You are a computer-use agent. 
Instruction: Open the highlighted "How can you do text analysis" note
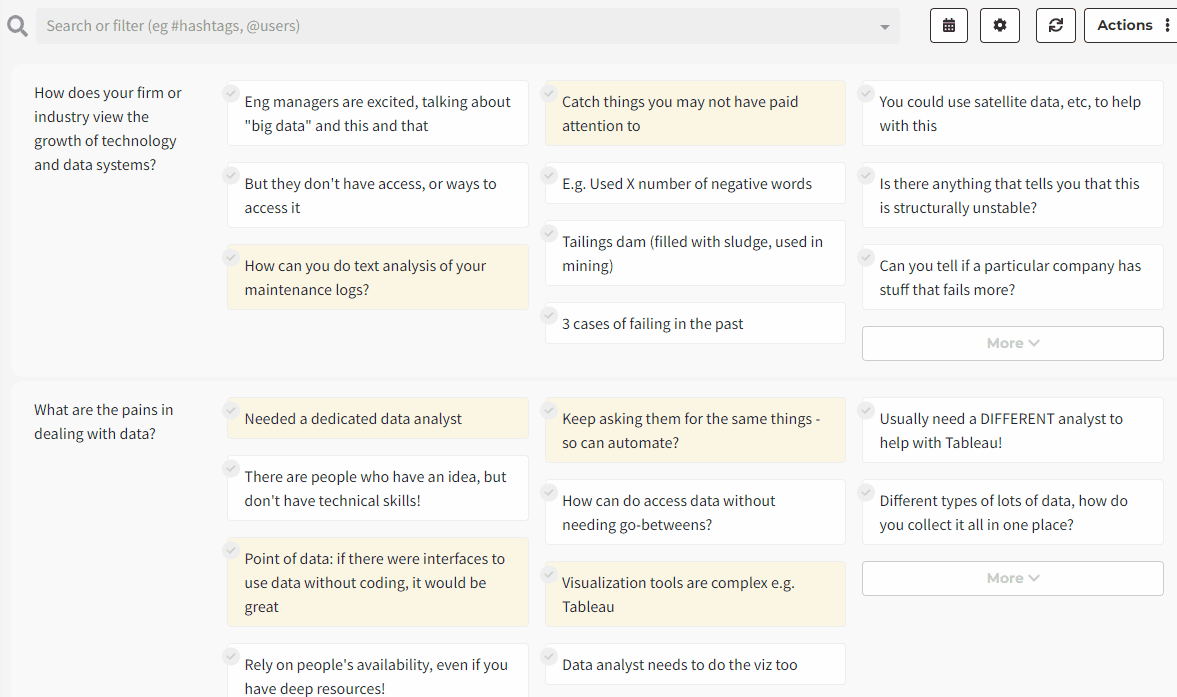tap(377, 278)
